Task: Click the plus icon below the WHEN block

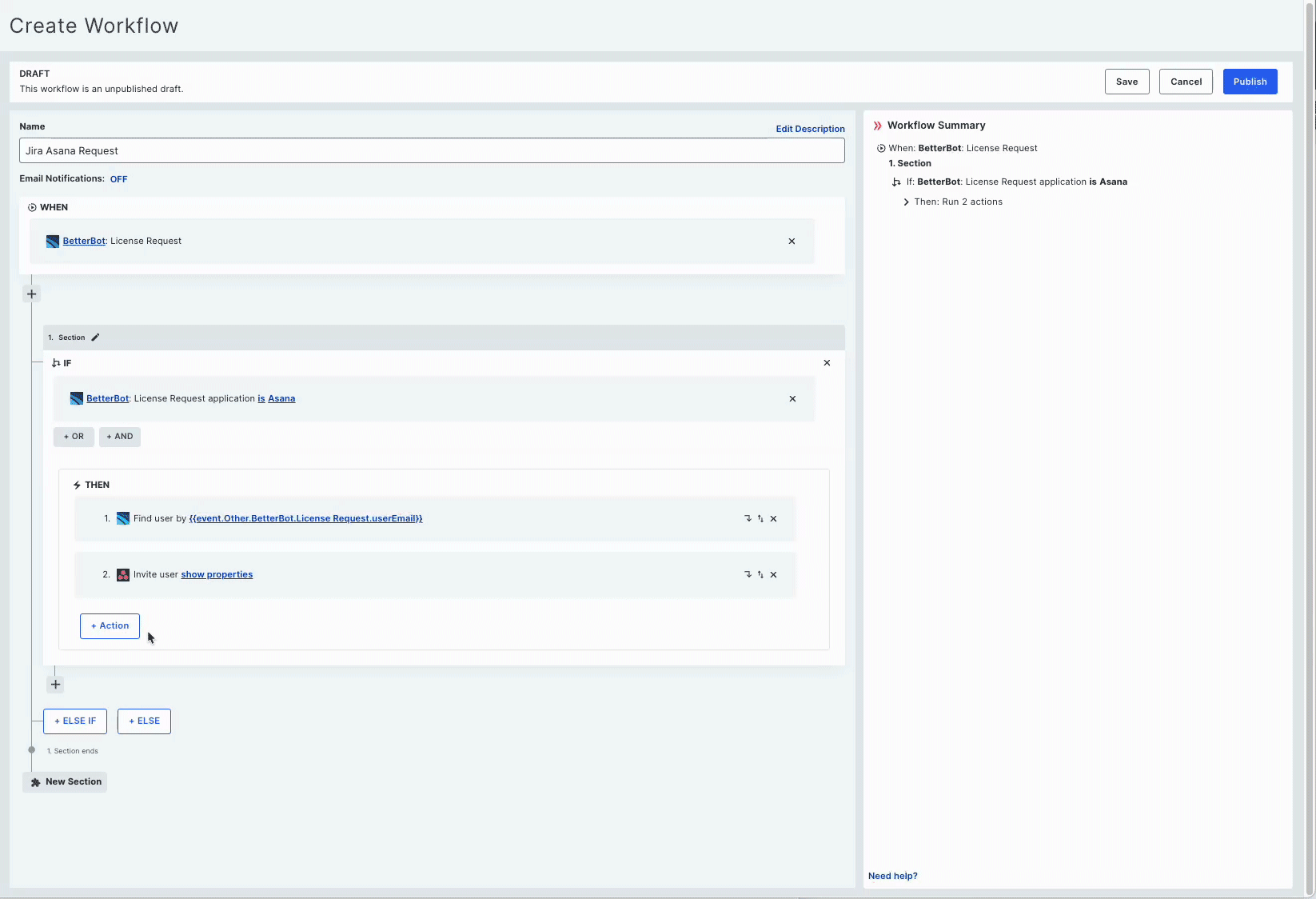Action: [32, 294]
